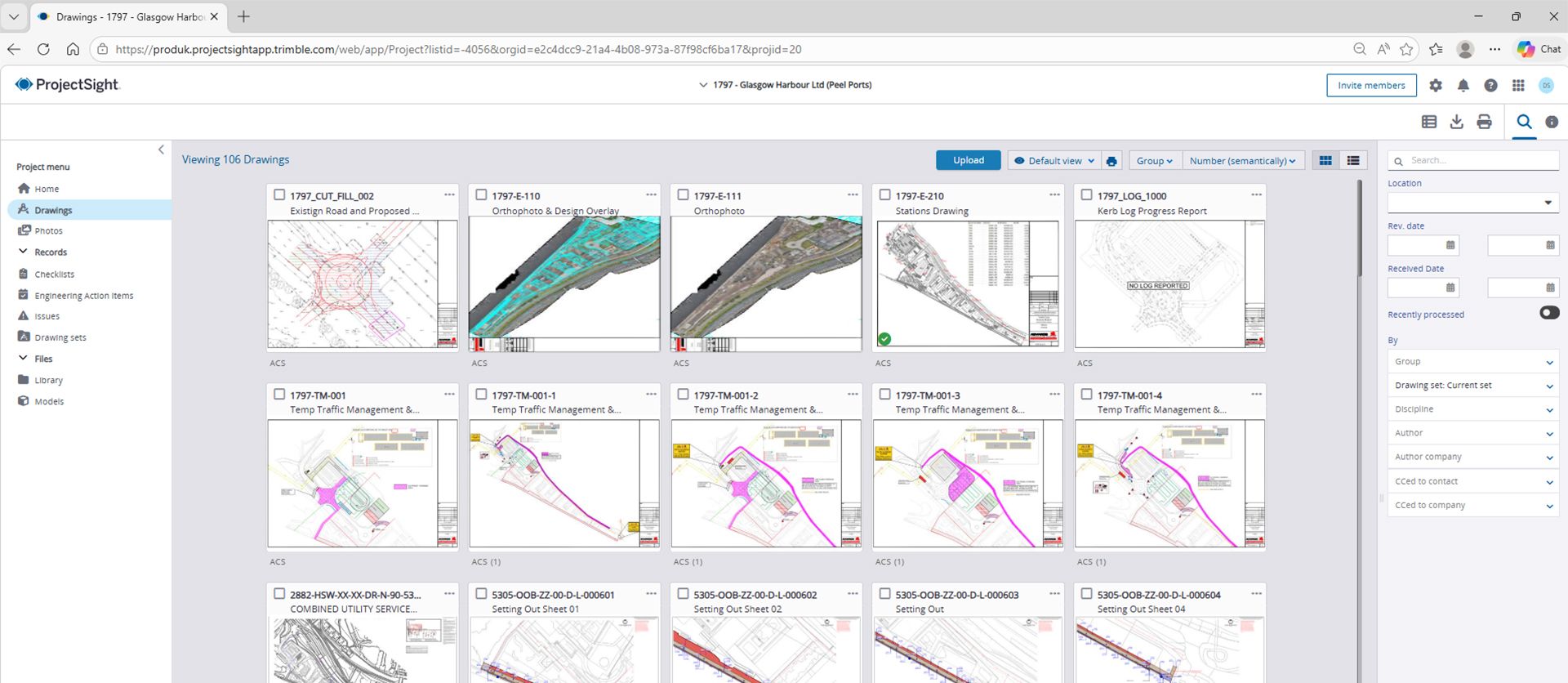Open more options for 1797_CUT_FILL_002
Viewport: 1568px width, 683px height.
pos(449,194)
